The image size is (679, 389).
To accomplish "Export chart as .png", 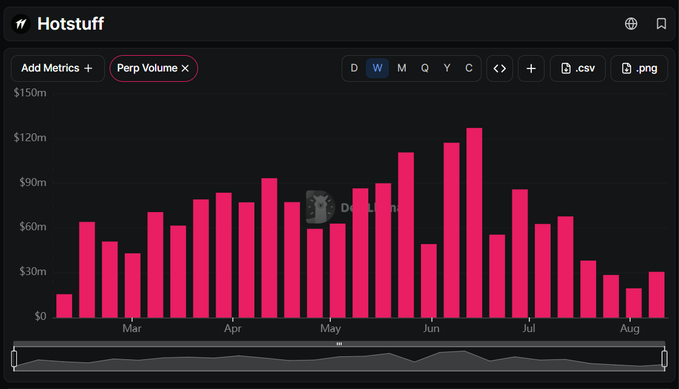I will (639, 68).
